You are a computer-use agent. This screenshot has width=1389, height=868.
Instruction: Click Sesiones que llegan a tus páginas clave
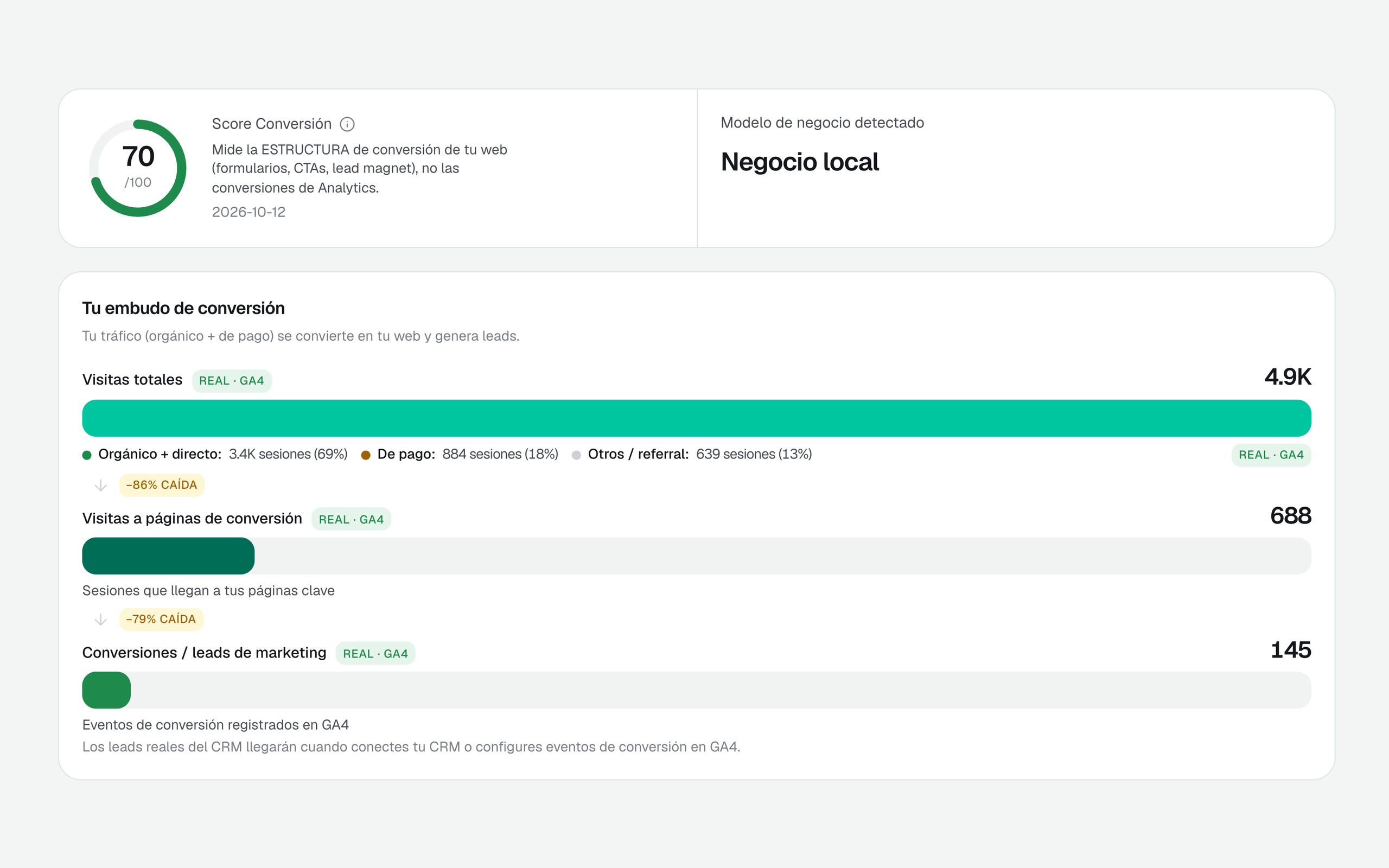coord(208,591)
